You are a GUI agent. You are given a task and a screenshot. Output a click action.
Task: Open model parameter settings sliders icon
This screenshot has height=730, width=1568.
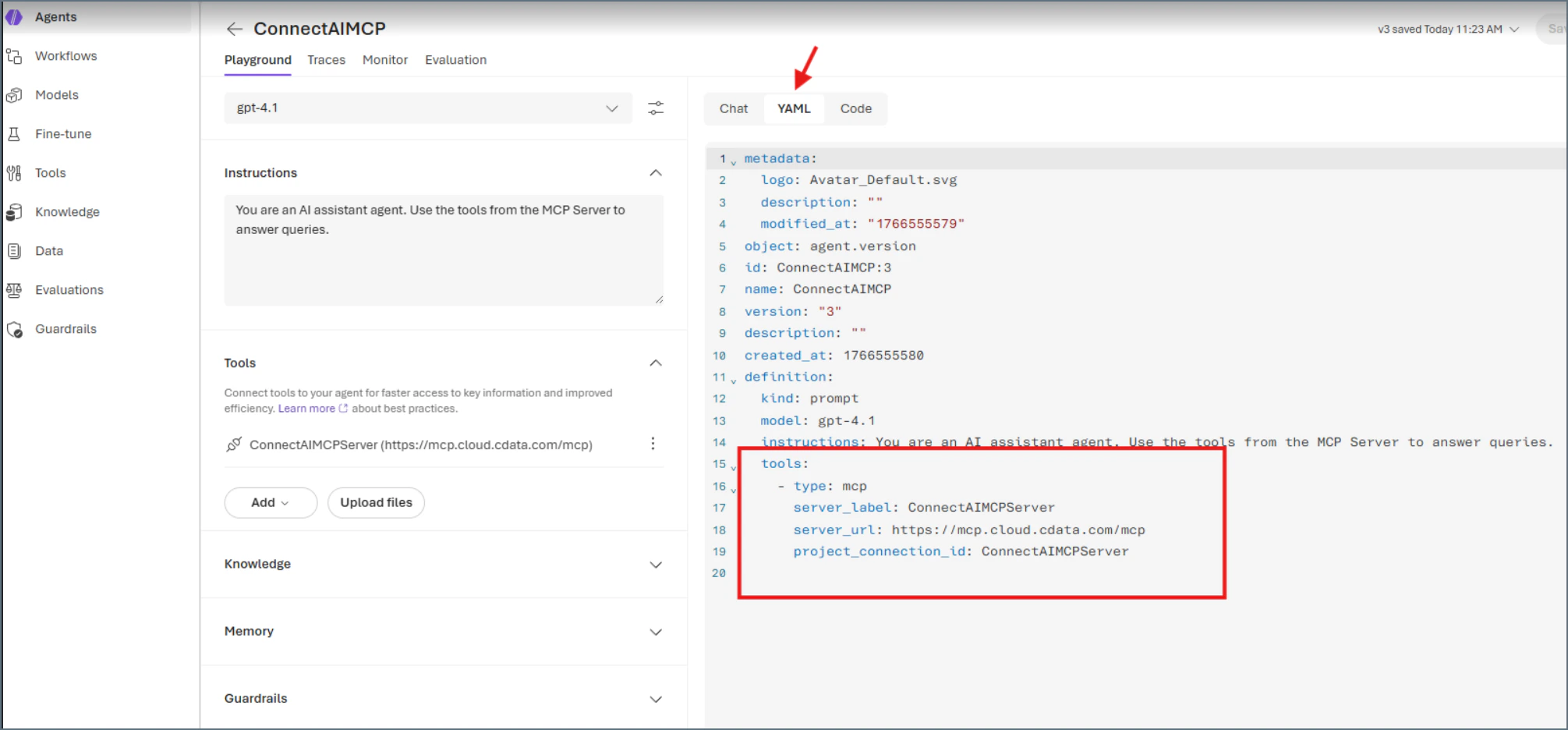[x=655, y=108]
